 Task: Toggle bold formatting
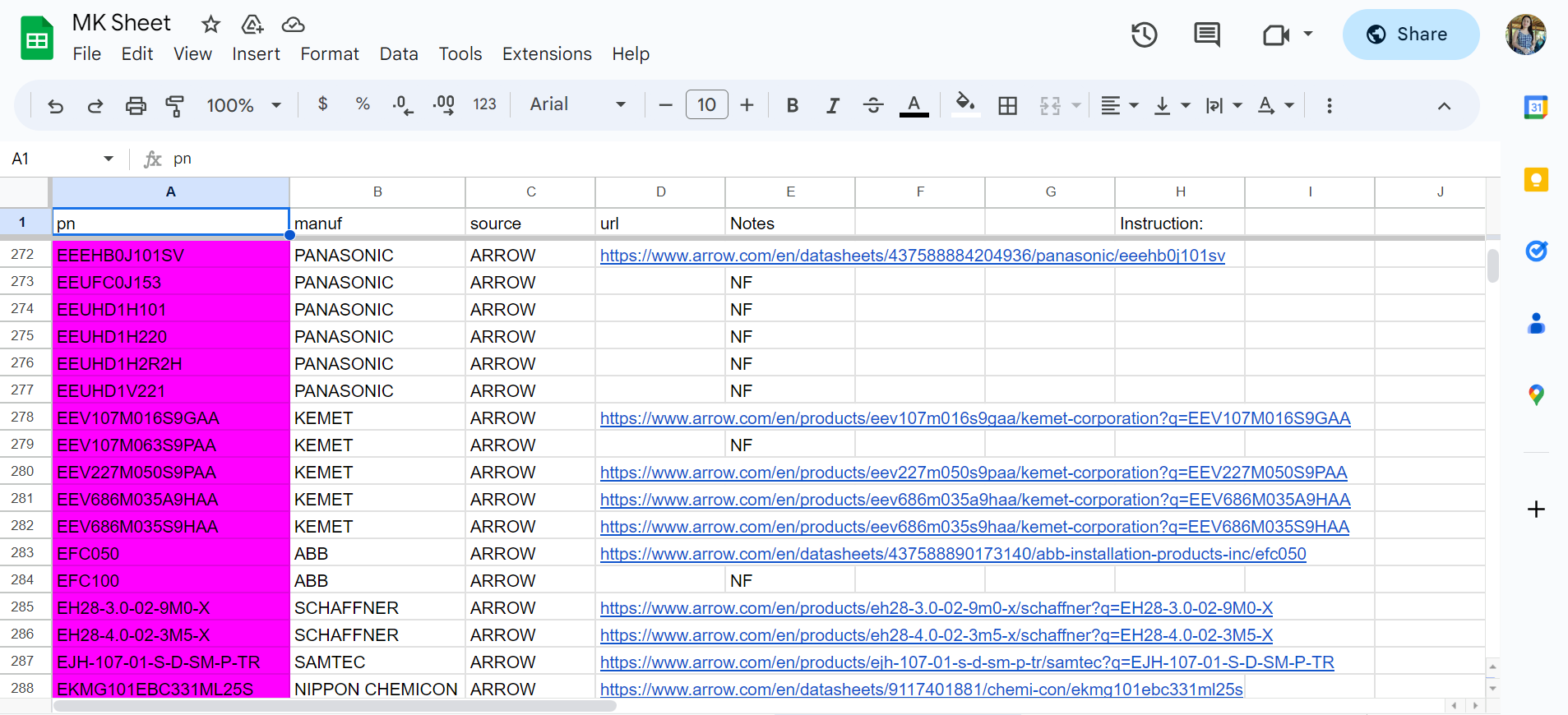pos(793,105)
